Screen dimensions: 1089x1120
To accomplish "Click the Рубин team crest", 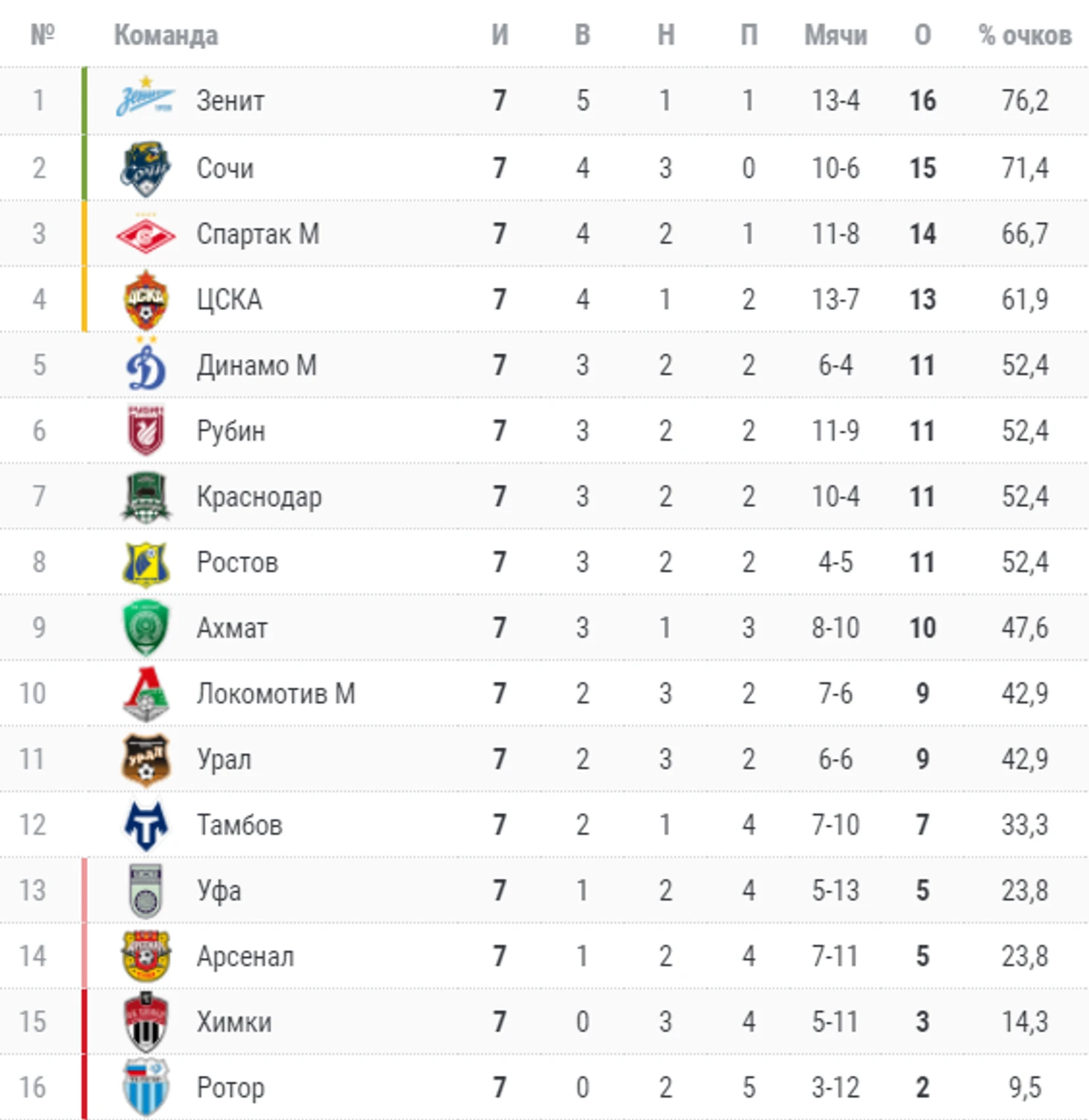I will [145, 431].
